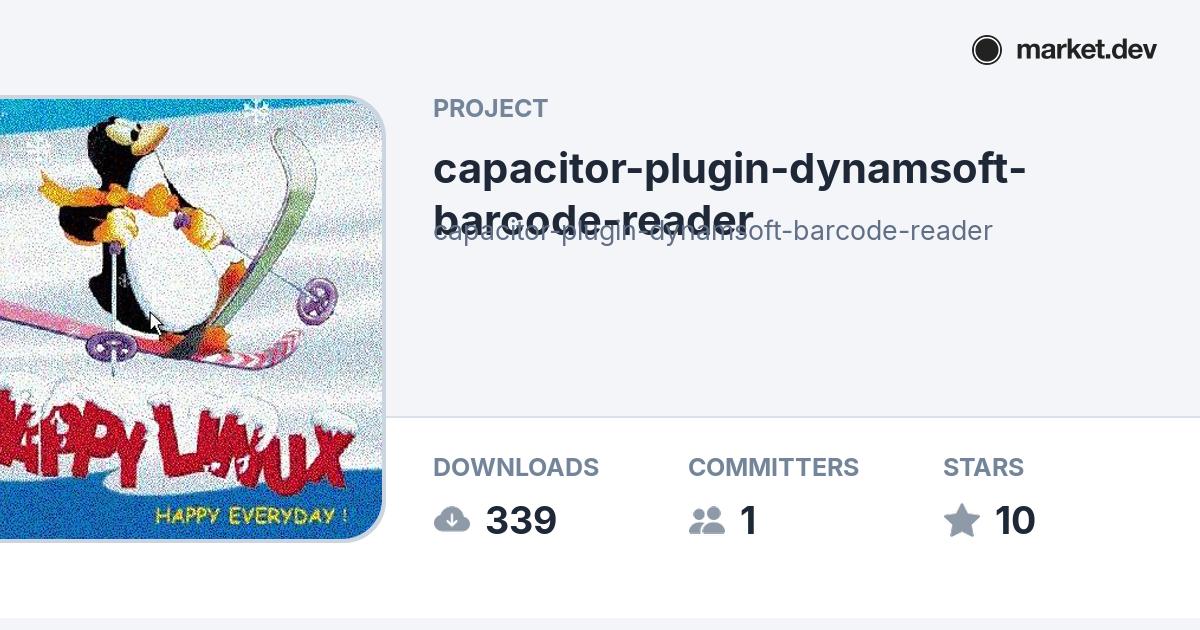Click the cloud download icon
The width and height of the screenshot is (1200, 630).
[452, 520]
